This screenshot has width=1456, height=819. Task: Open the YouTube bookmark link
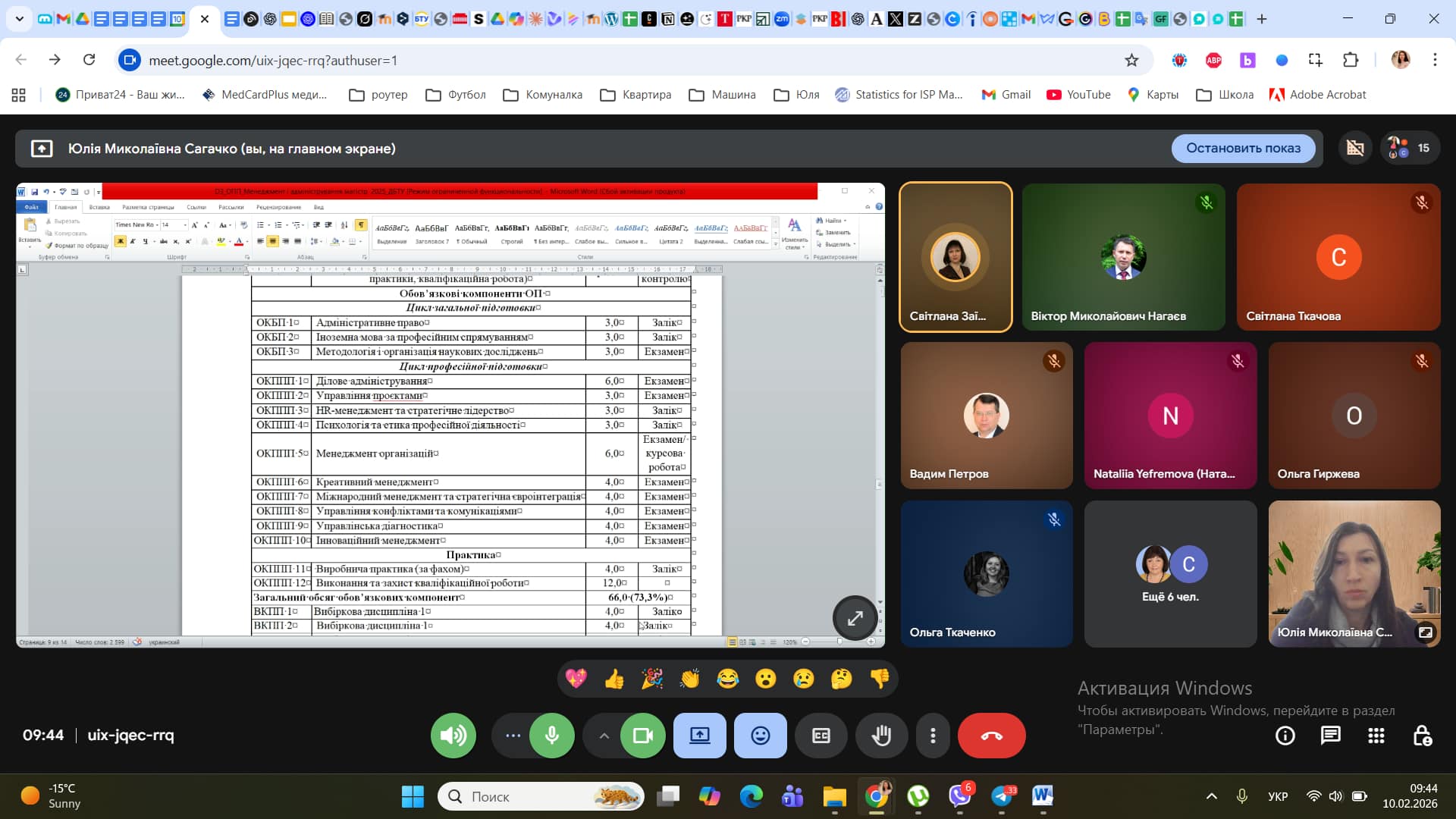pos(1078,95)
